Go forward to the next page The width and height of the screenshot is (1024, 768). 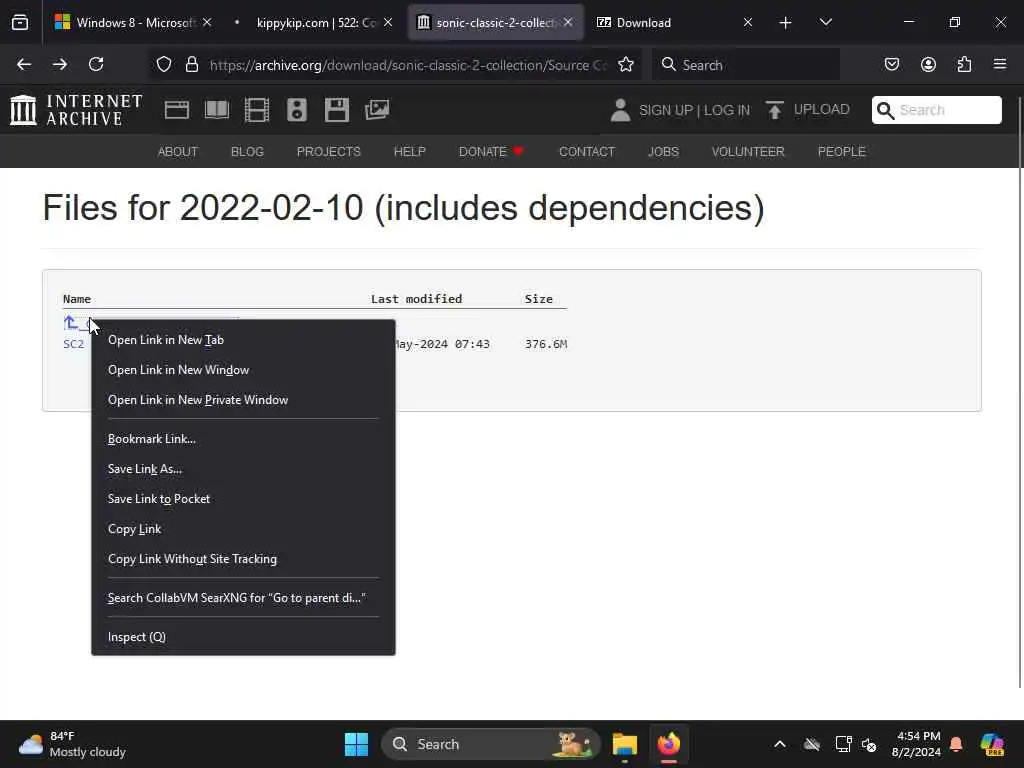click(60, 64)
